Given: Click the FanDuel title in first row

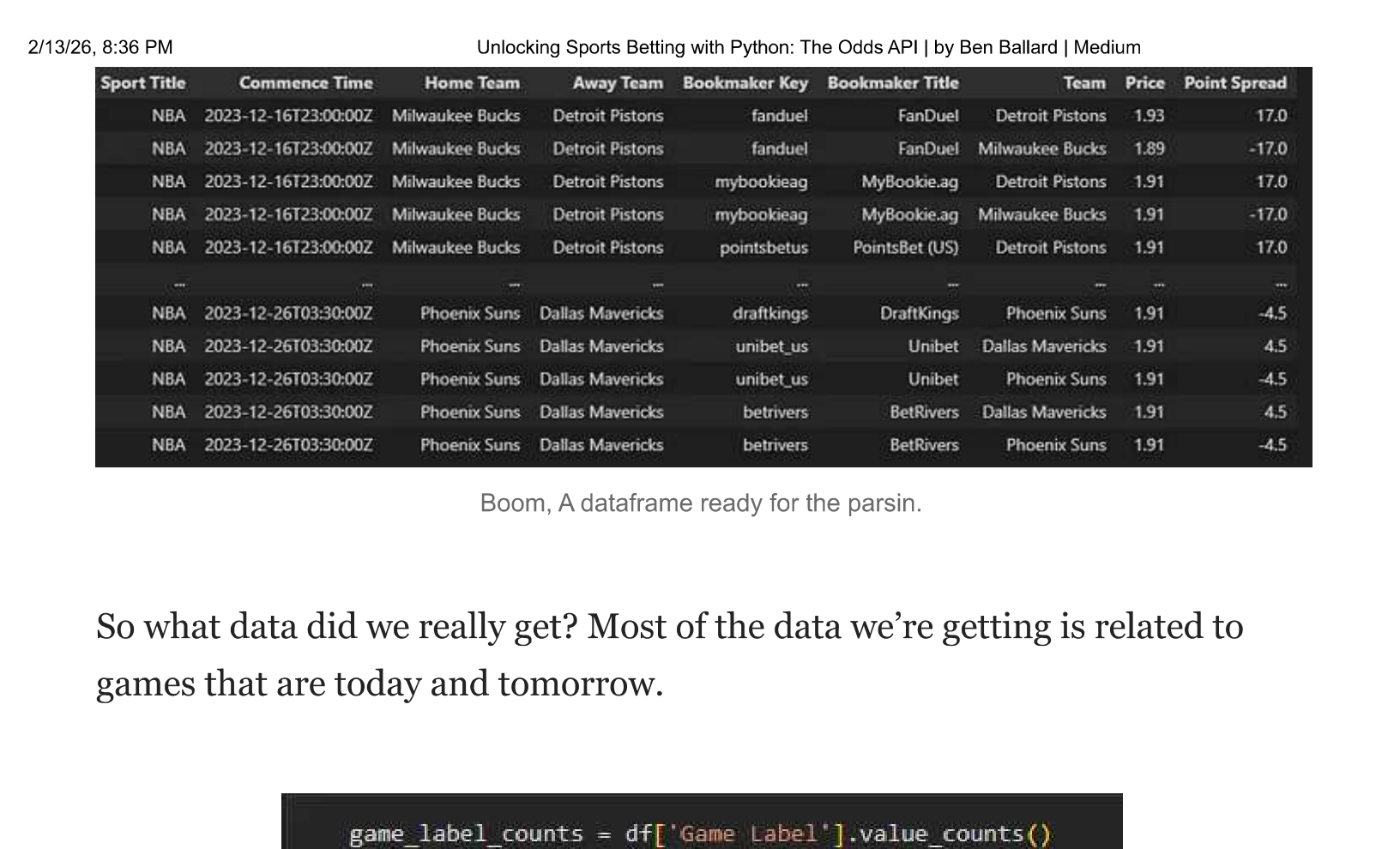Looking at the screenshot, I should point(927,116).
